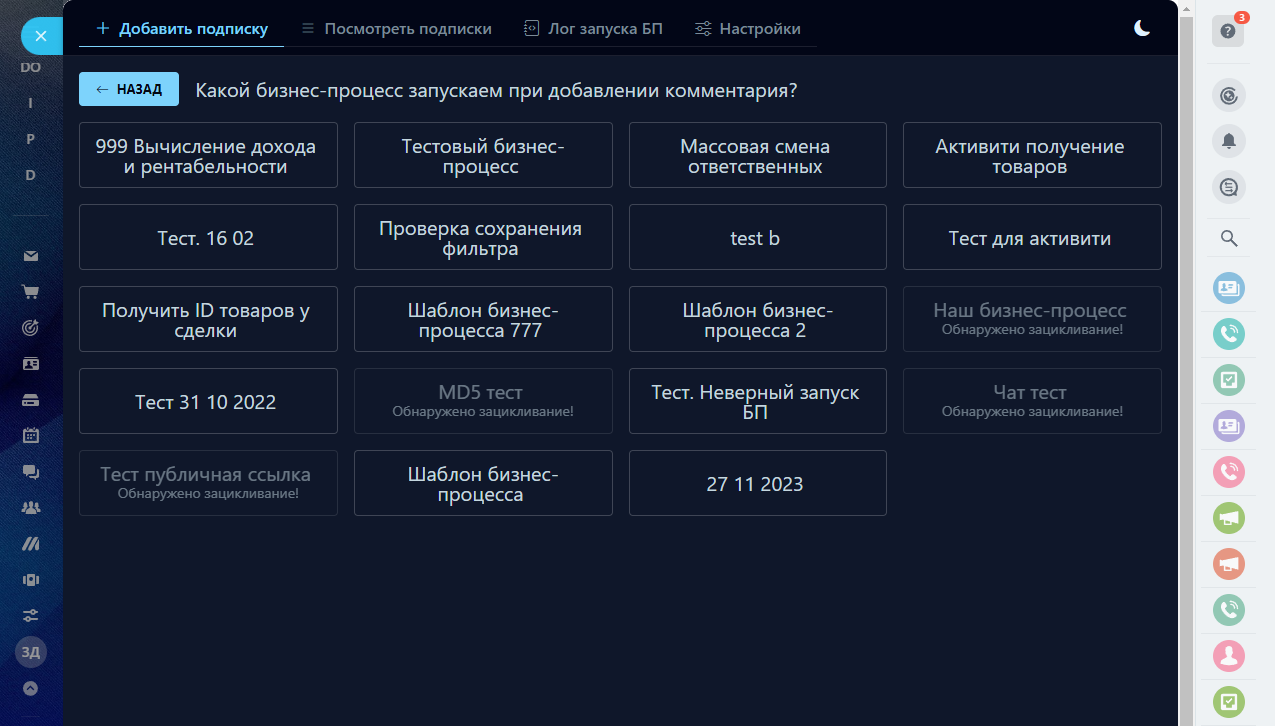Click the ЗД avatar circle in the left sidebar
Viewport: 1275px width, 726px height.
31,652
